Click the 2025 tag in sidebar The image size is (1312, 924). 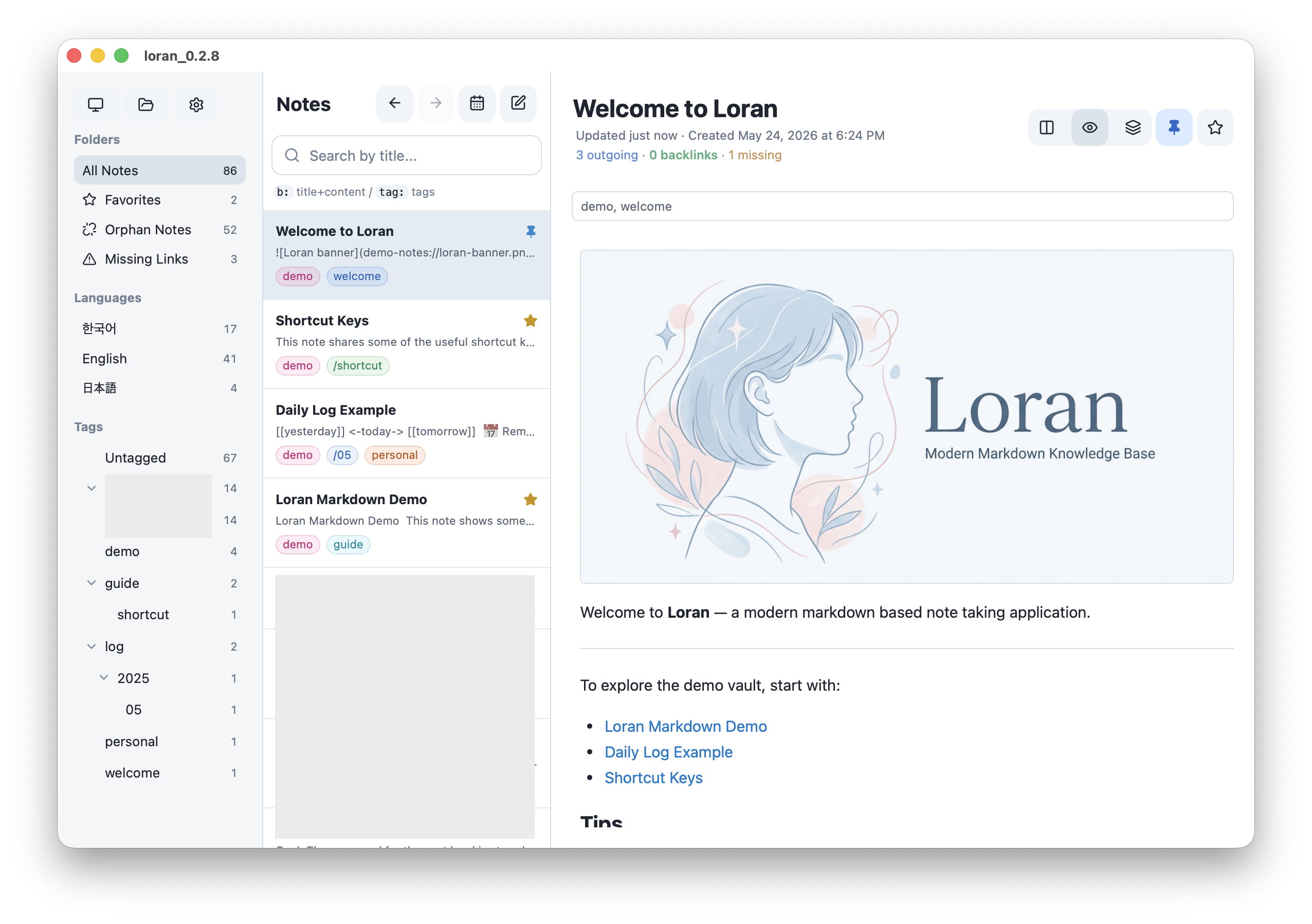pyautogui.click(x=133, y=678)
